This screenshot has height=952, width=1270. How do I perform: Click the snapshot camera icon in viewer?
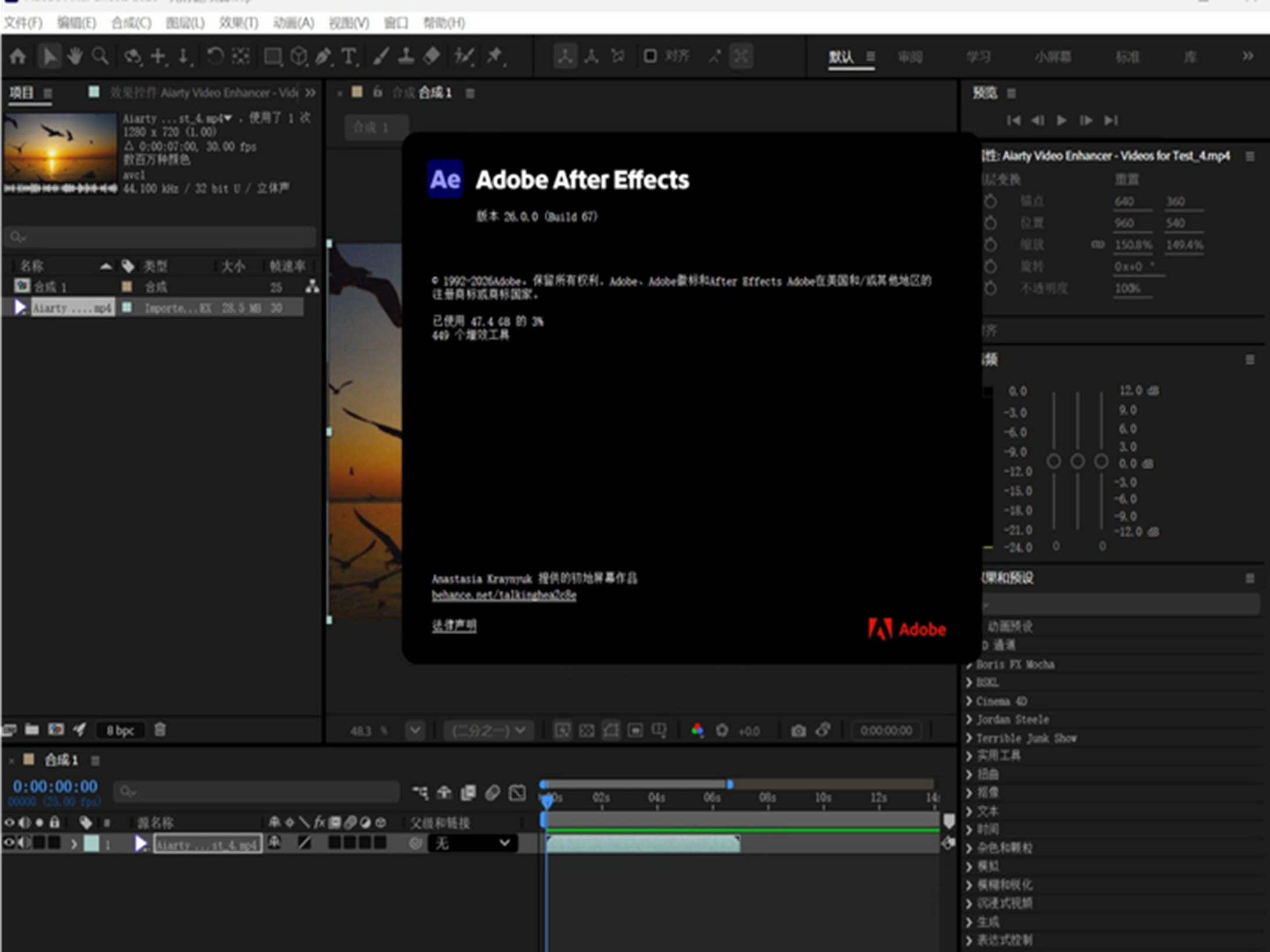coord(798,730)
